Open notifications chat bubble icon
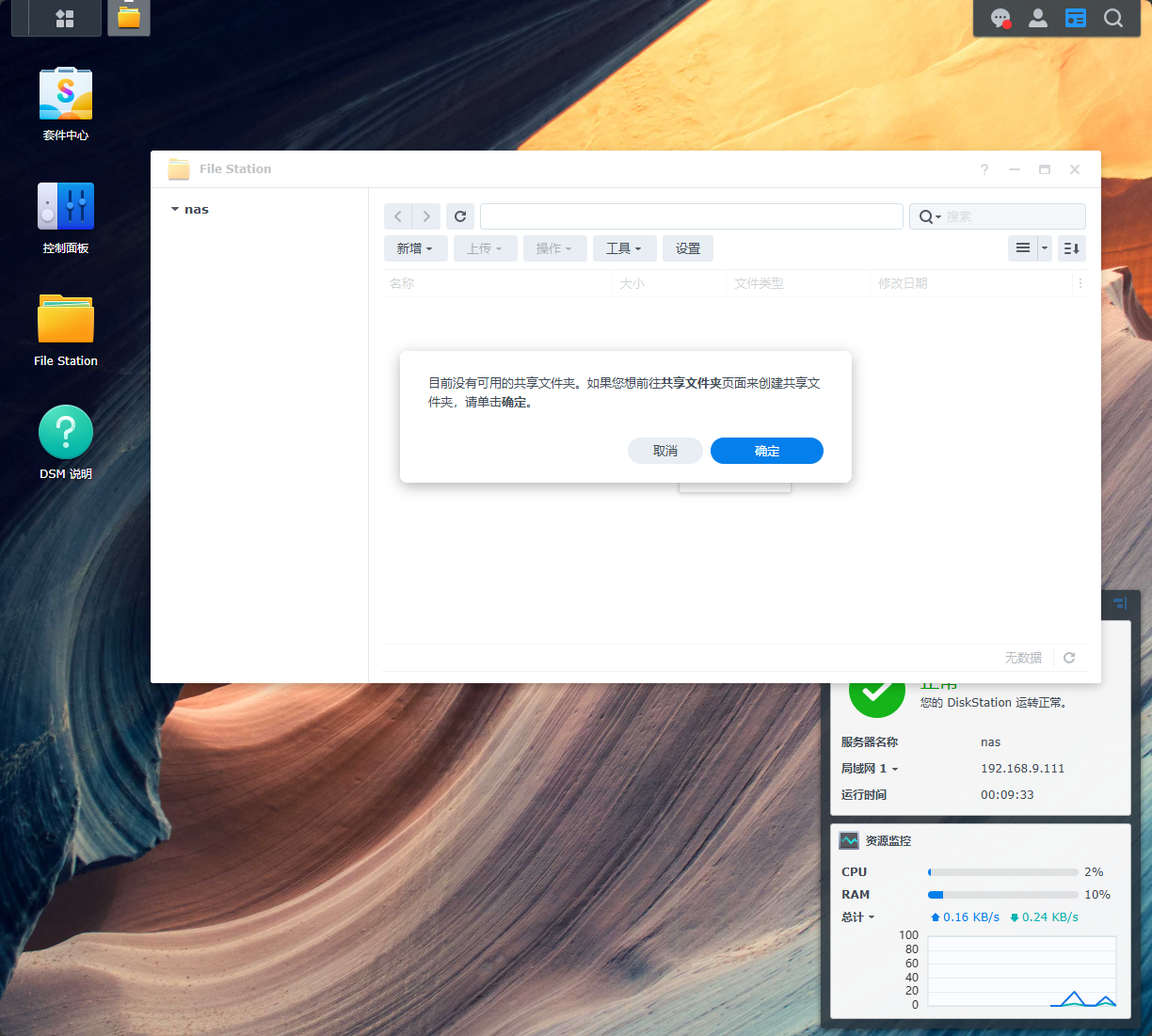Image resolution: width=1152 pixels, height=1036 pixels. [x=1000, y=18]
